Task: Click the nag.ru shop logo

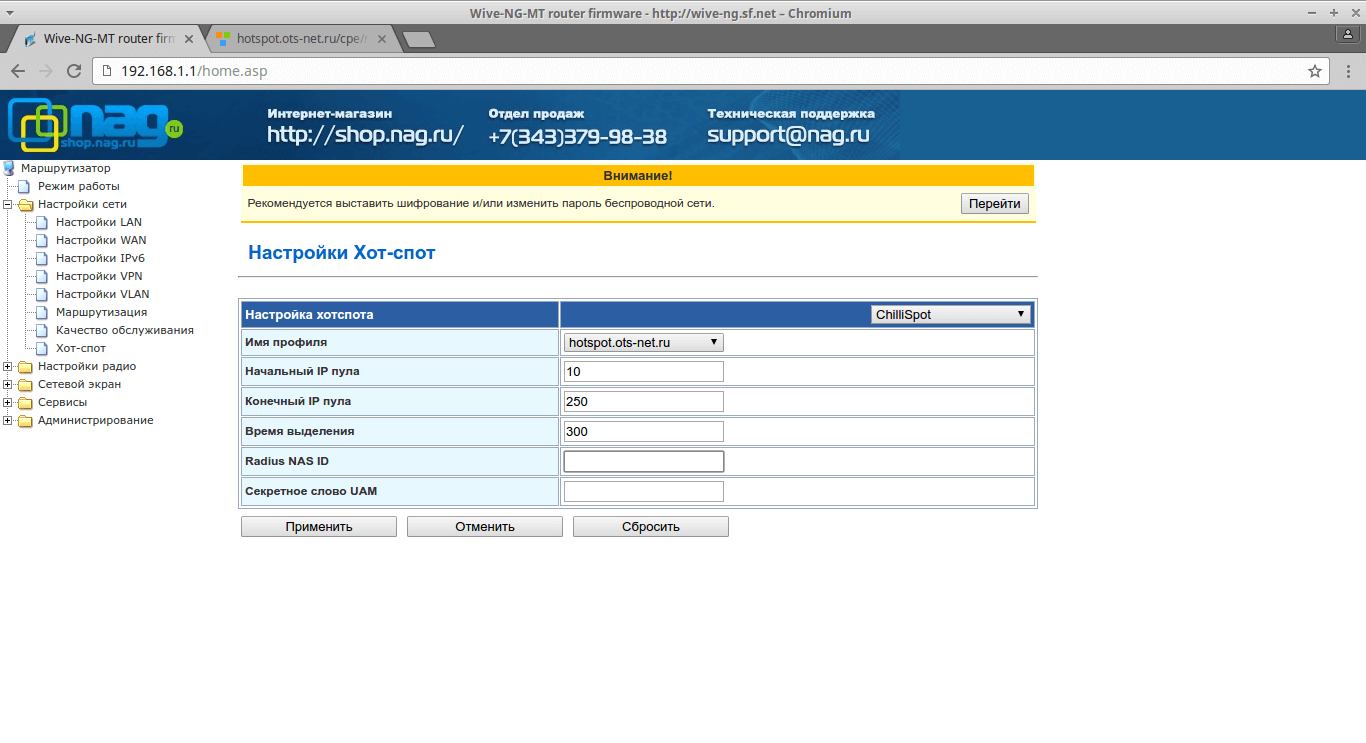Action: [x=96, y=125]
